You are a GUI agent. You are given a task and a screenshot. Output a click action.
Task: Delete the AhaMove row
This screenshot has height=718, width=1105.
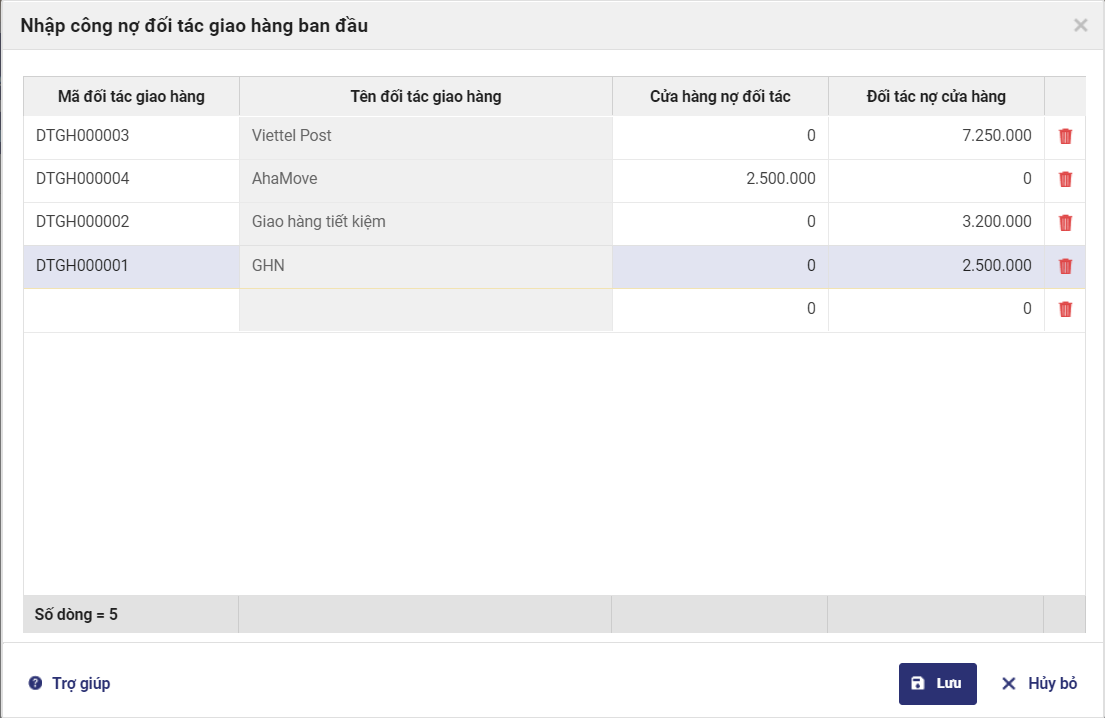pyautogui.click(x=1065, y=179)
